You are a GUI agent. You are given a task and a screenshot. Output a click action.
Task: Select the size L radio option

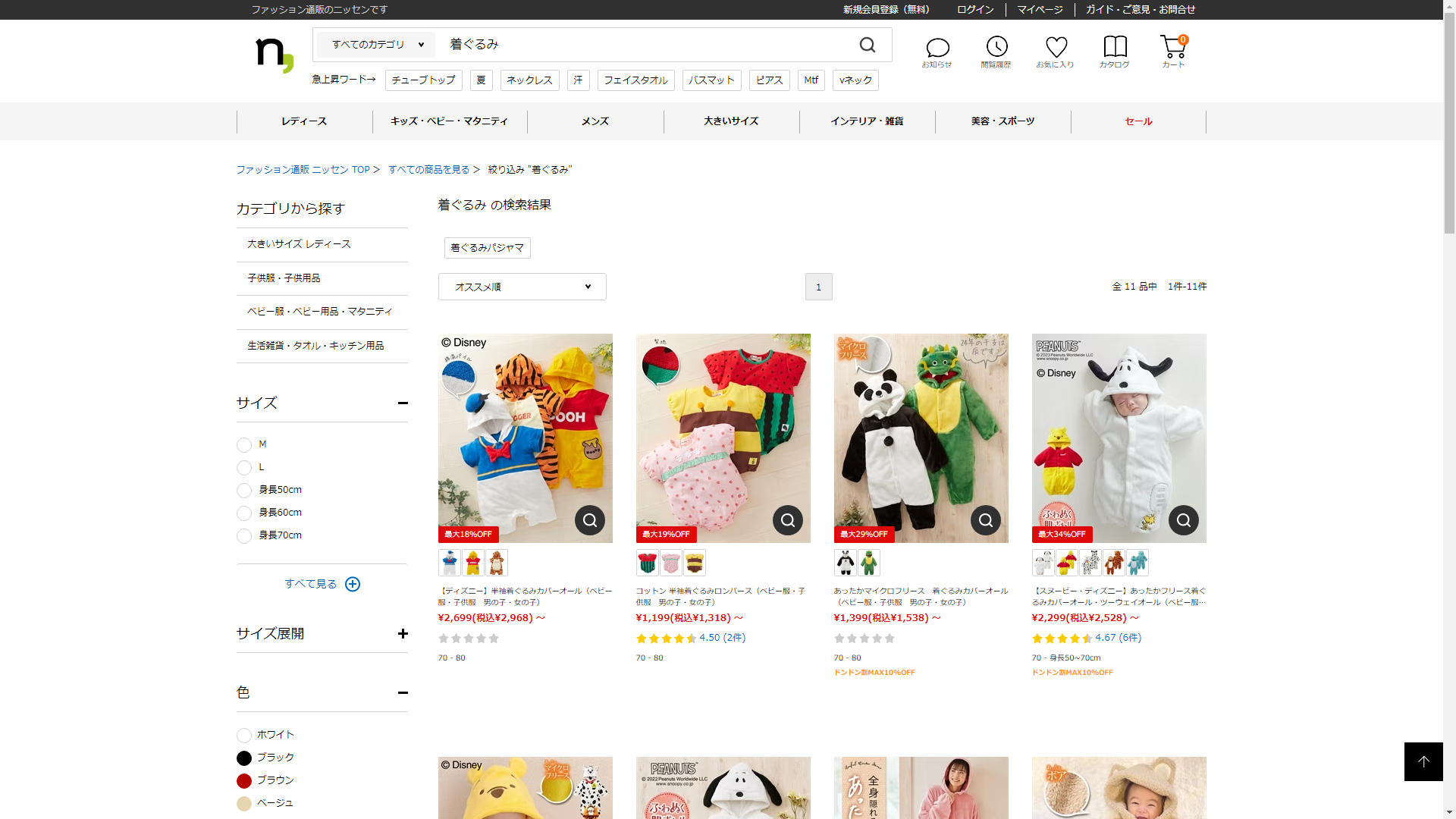[x=244, y=468]
